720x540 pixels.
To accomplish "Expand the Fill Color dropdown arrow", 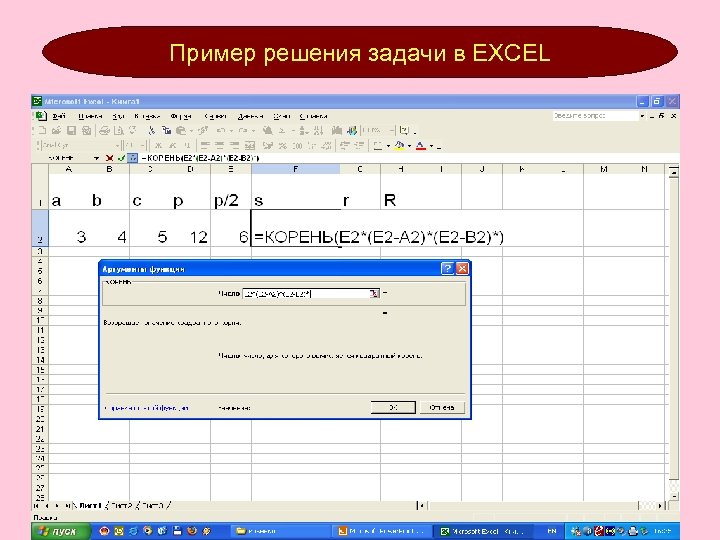I will 410,146.
